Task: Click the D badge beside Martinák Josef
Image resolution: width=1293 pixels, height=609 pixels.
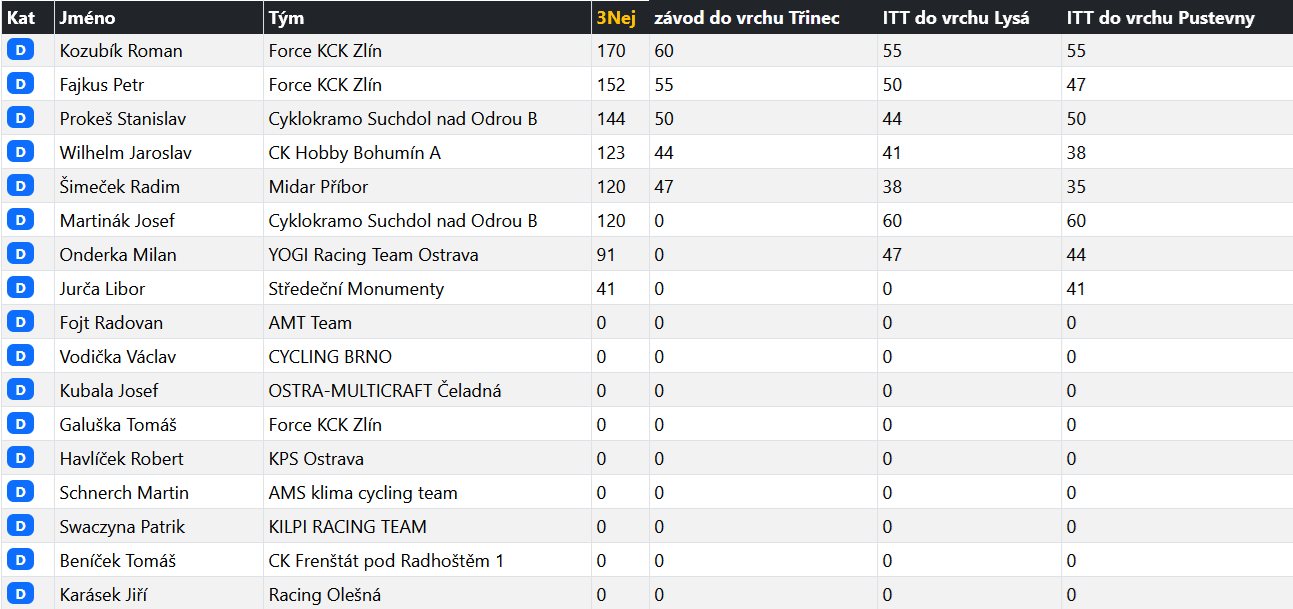Action: tap(20, 221)
